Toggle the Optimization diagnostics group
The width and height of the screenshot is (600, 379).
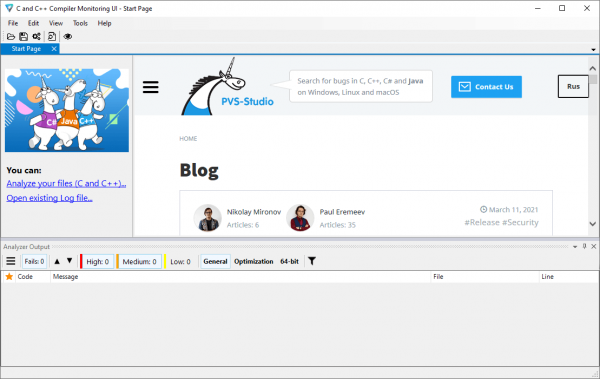tap(254, 261)
